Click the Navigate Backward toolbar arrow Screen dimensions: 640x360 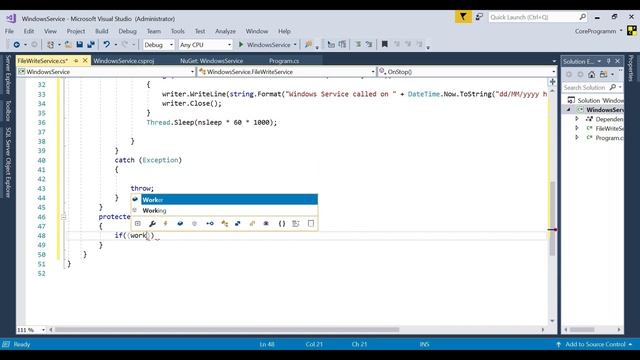coord(16,44)
